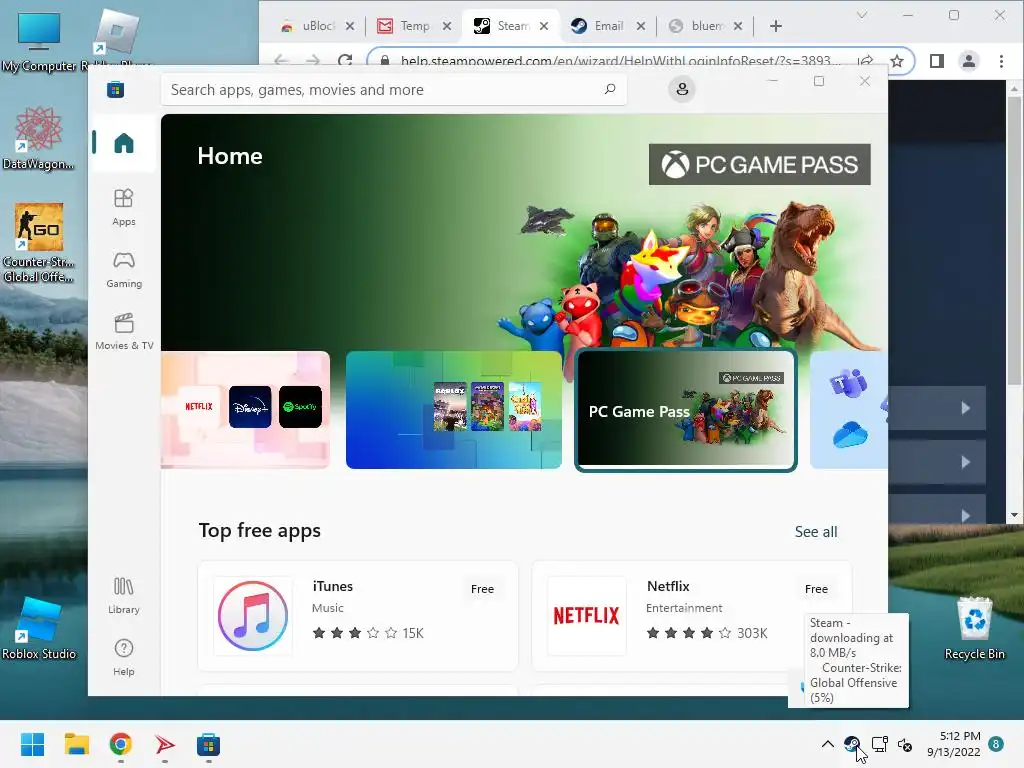Open the iTunes app listing
Image resolution: width=1024 pixels, height=768 pixels.
[x=358, y=616]
